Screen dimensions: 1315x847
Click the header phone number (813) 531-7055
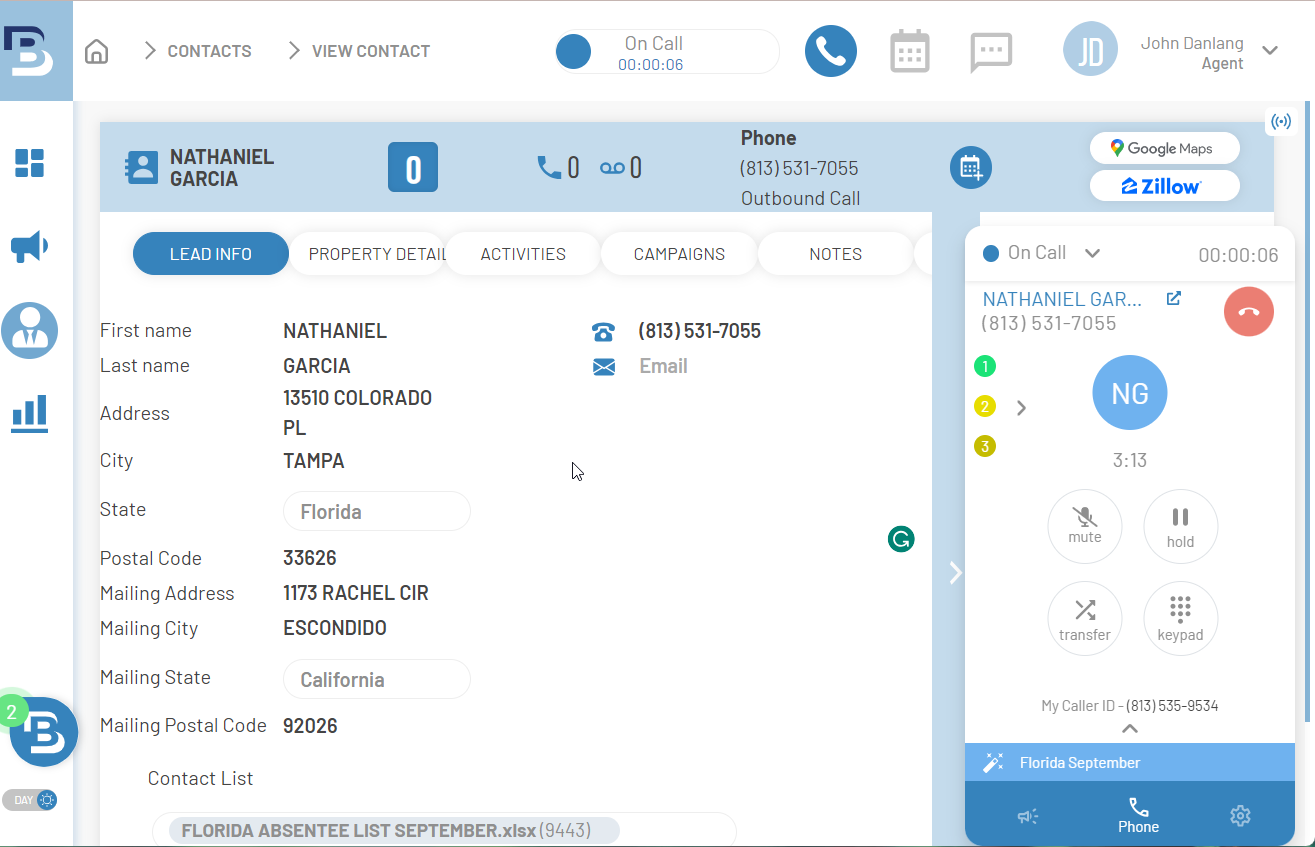[x=799, y=168]
